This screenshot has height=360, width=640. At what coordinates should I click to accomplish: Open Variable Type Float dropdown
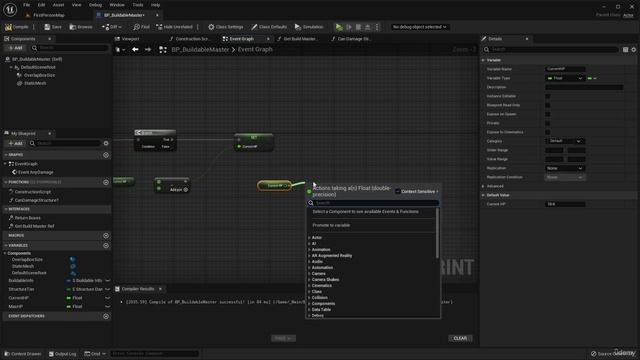pyautogui.click(x=564, y=78)
